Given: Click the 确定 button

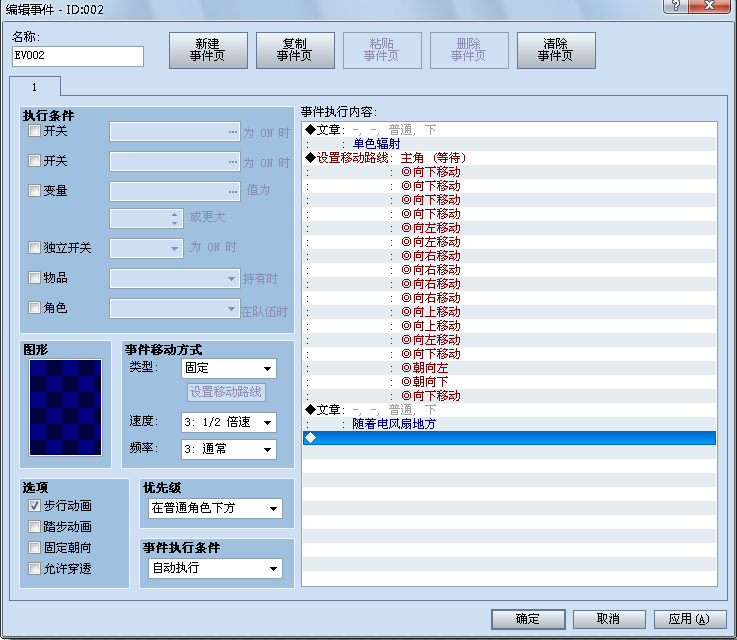Looking at the screenshot, I should coord(528,619).
